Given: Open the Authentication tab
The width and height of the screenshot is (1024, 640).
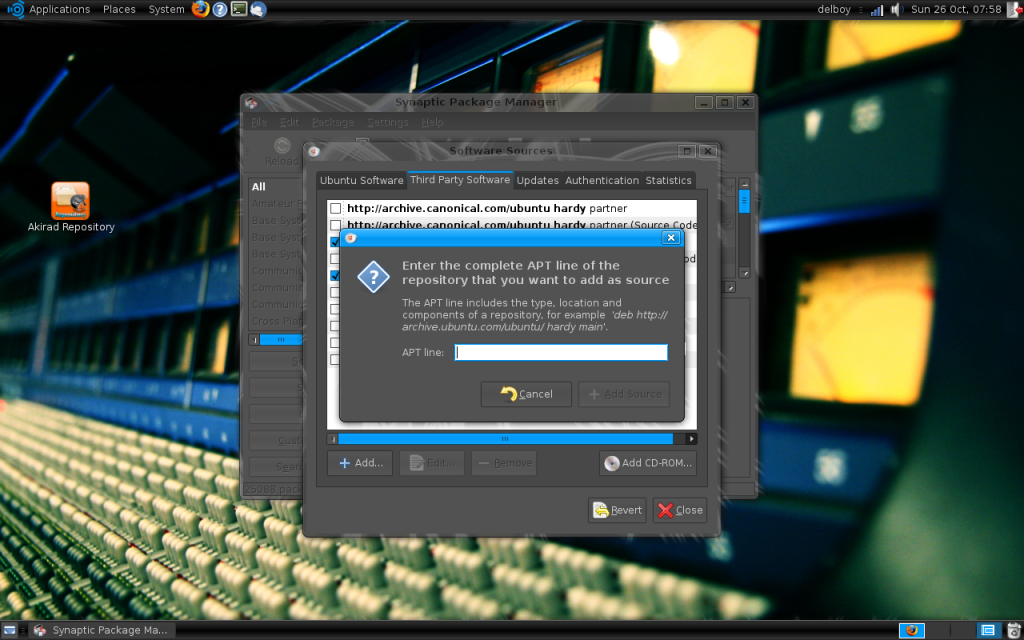Looking at the screenshot, I should coord(602,180).
